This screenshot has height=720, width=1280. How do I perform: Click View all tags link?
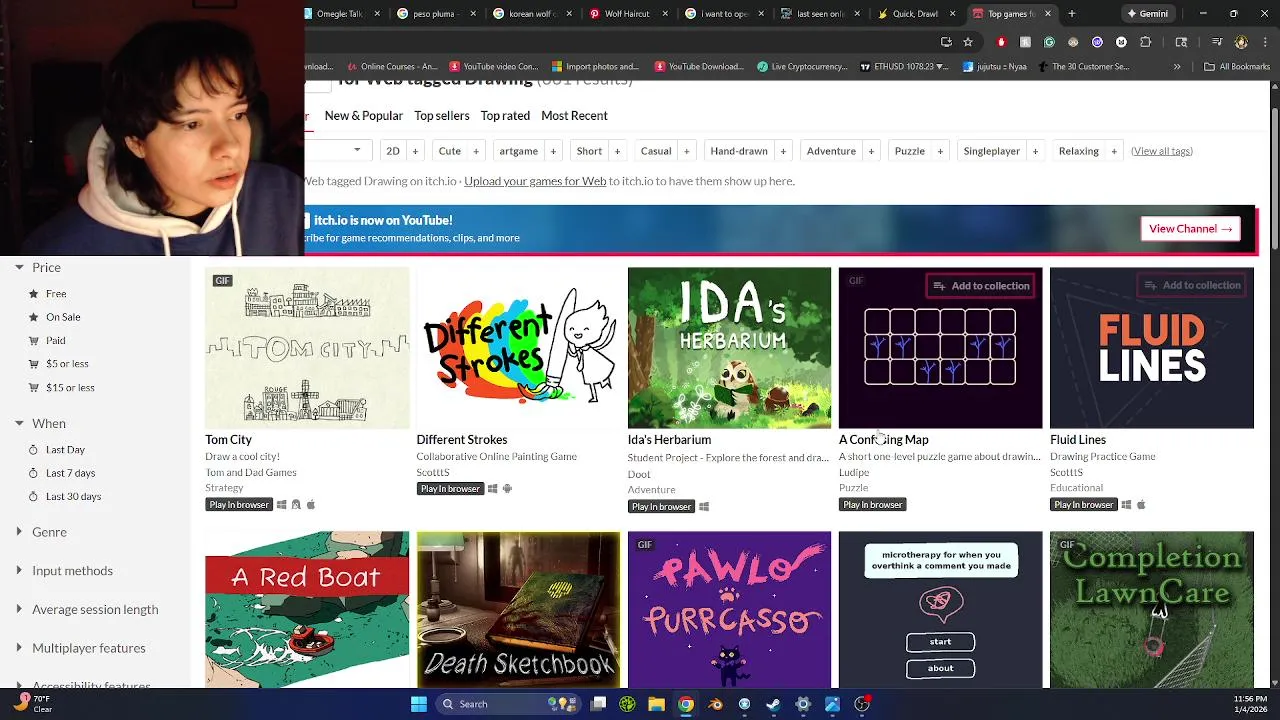[x=1162, y=151]
